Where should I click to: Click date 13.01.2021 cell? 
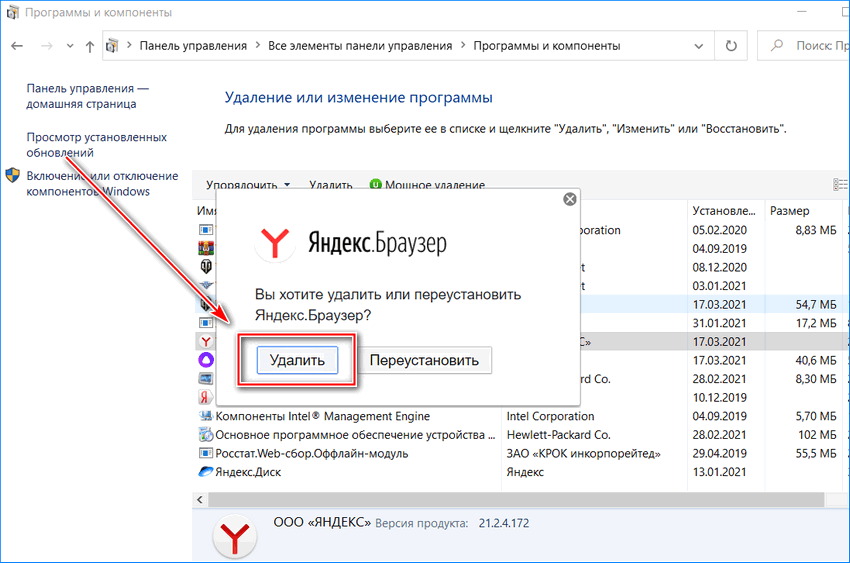[x=719, y=472]
